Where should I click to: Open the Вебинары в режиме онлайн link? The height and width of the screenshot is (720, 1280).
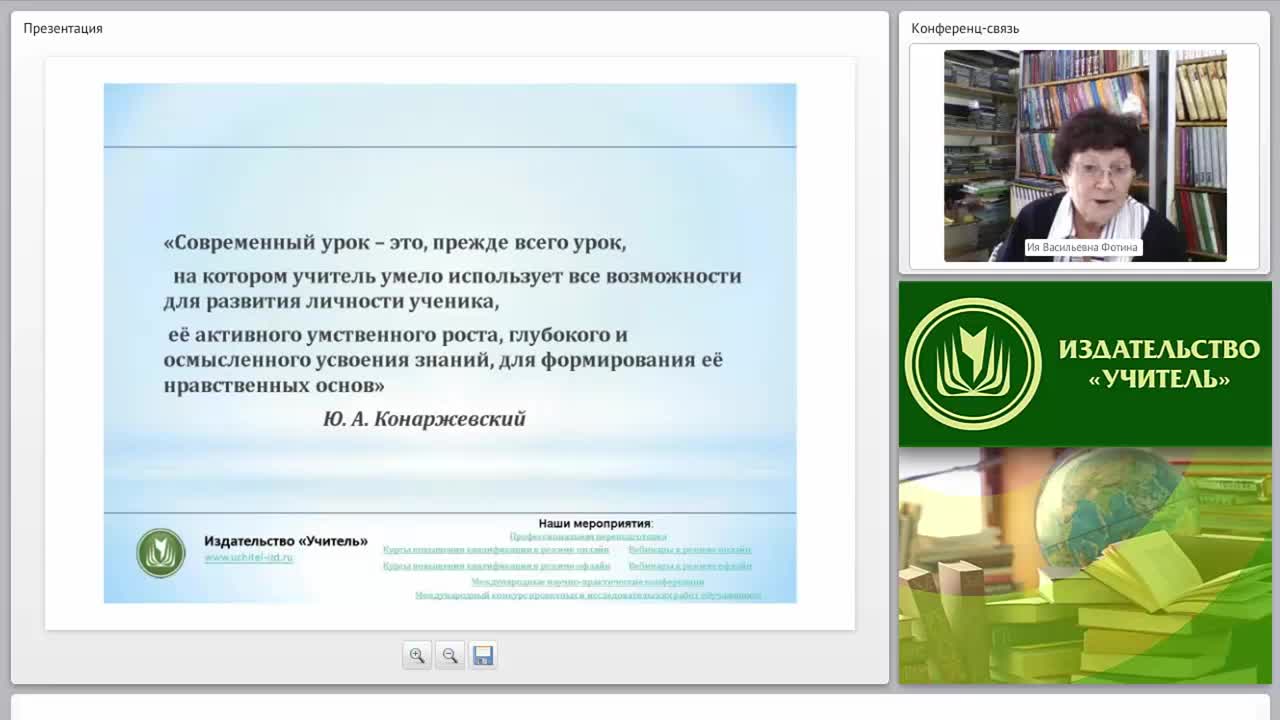690,550
